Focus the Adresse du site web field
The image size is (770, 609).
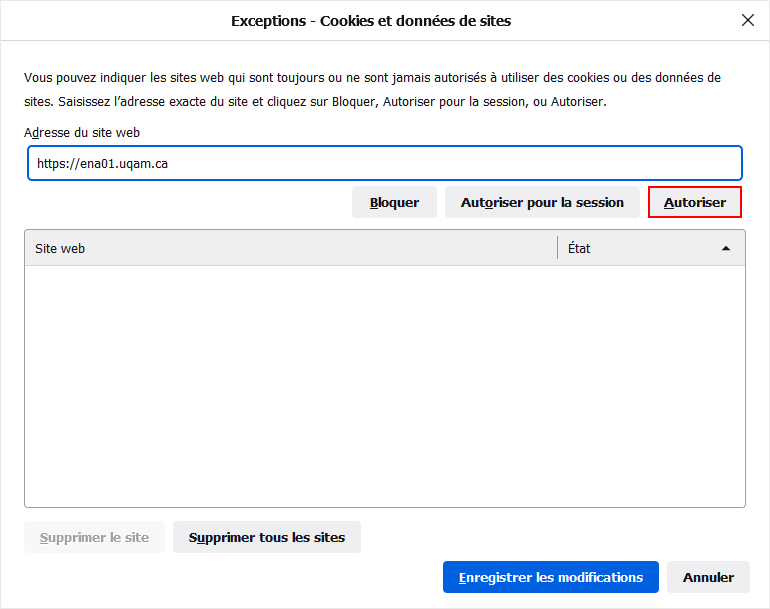(x=384, y=163)
